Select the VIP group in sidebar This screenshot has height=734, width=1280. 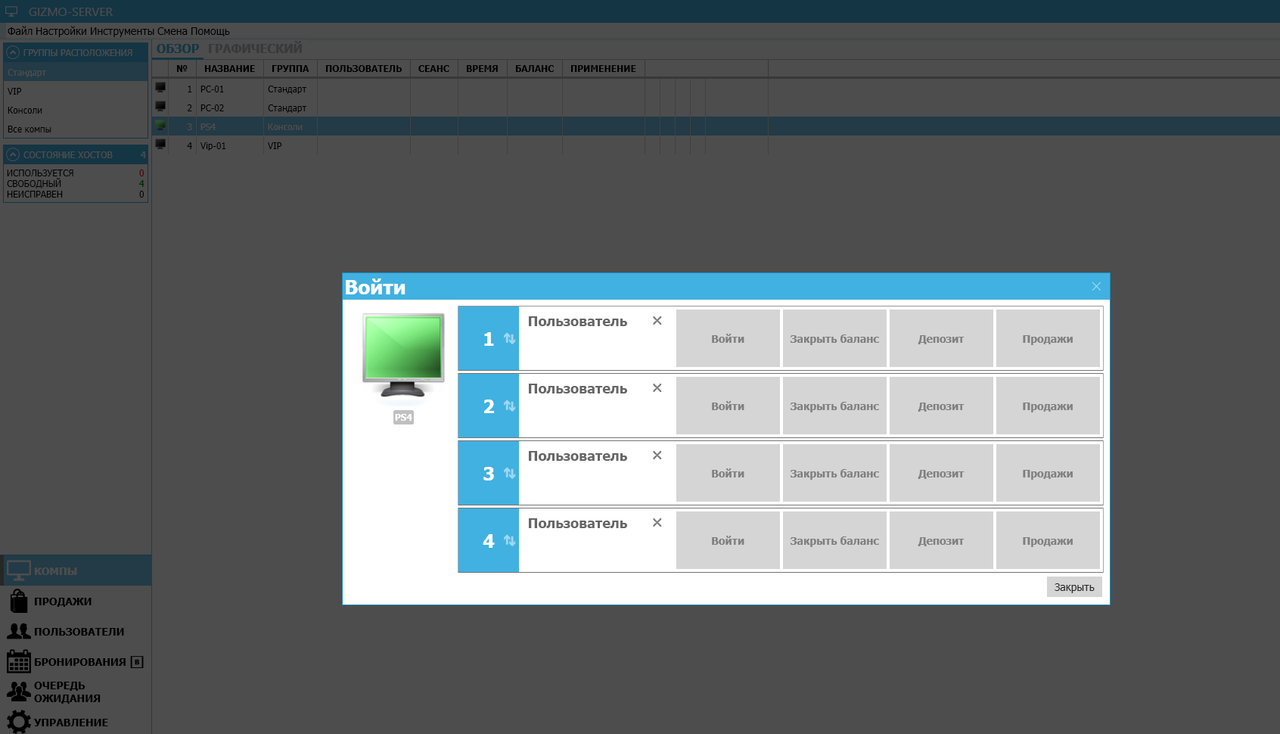tap(76, 91)
